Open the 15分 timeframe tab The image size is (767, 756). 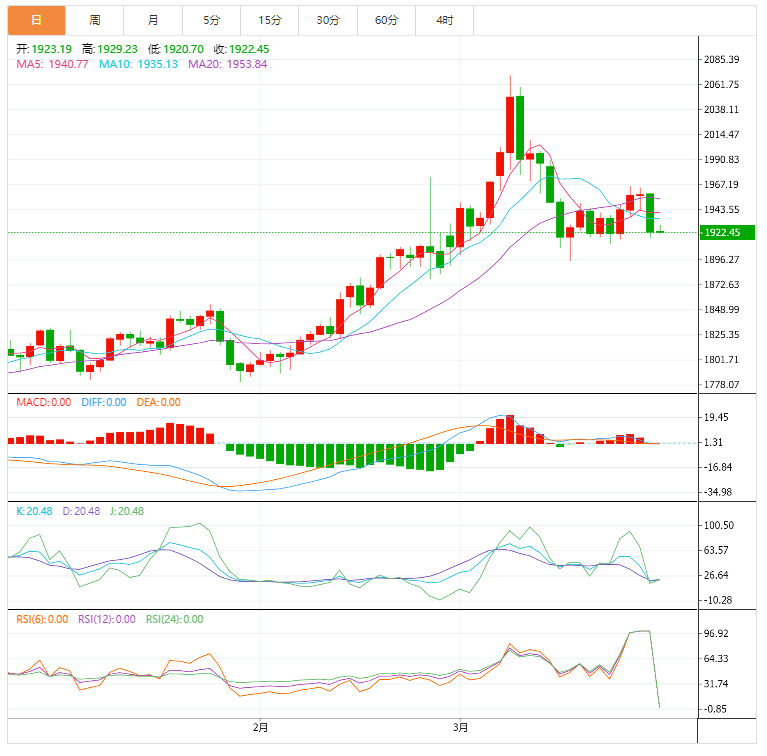coord(270,21)
